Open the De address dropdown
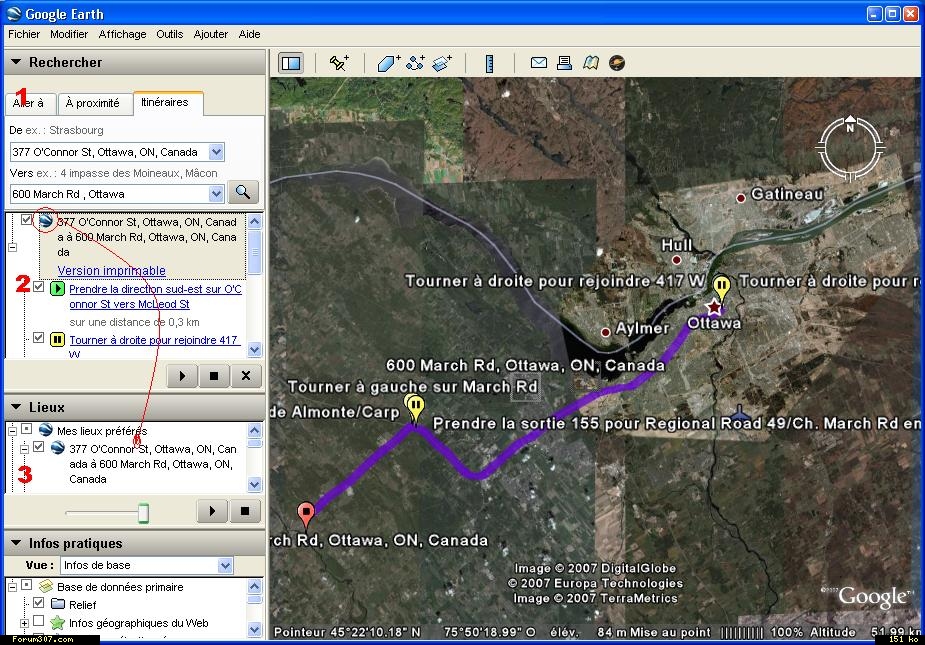The height and width of the screenshot is (645, 925). pyautogui.click(x=217, y=152)
